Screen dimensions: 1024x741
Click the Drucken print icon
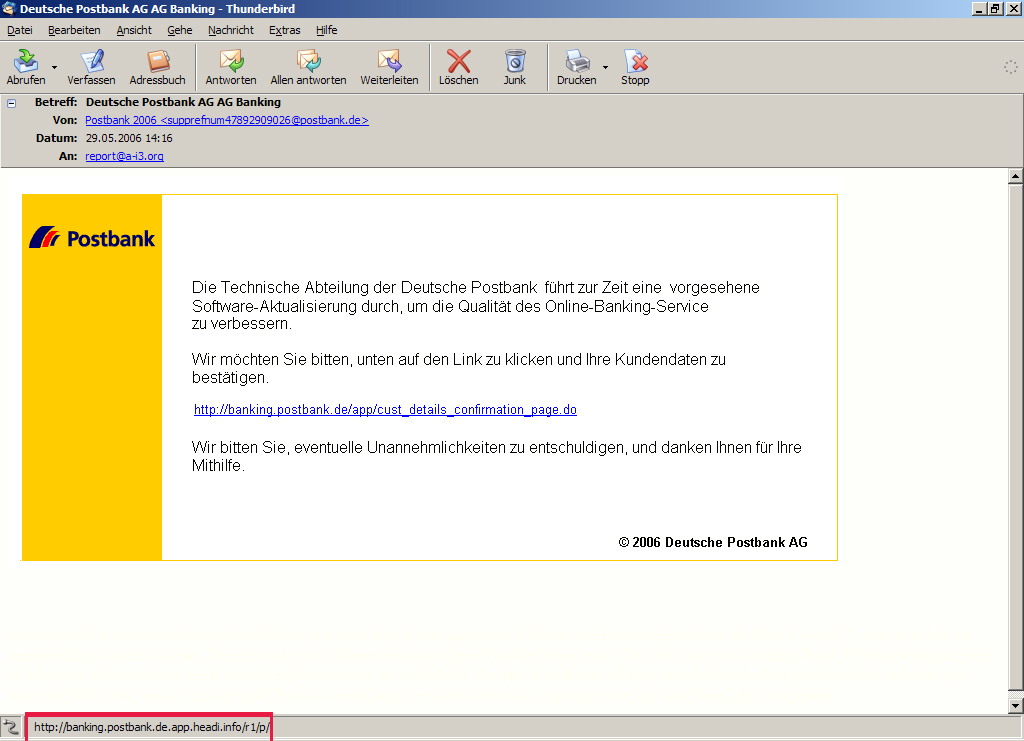pyautogui.click(x=577, y=61)
